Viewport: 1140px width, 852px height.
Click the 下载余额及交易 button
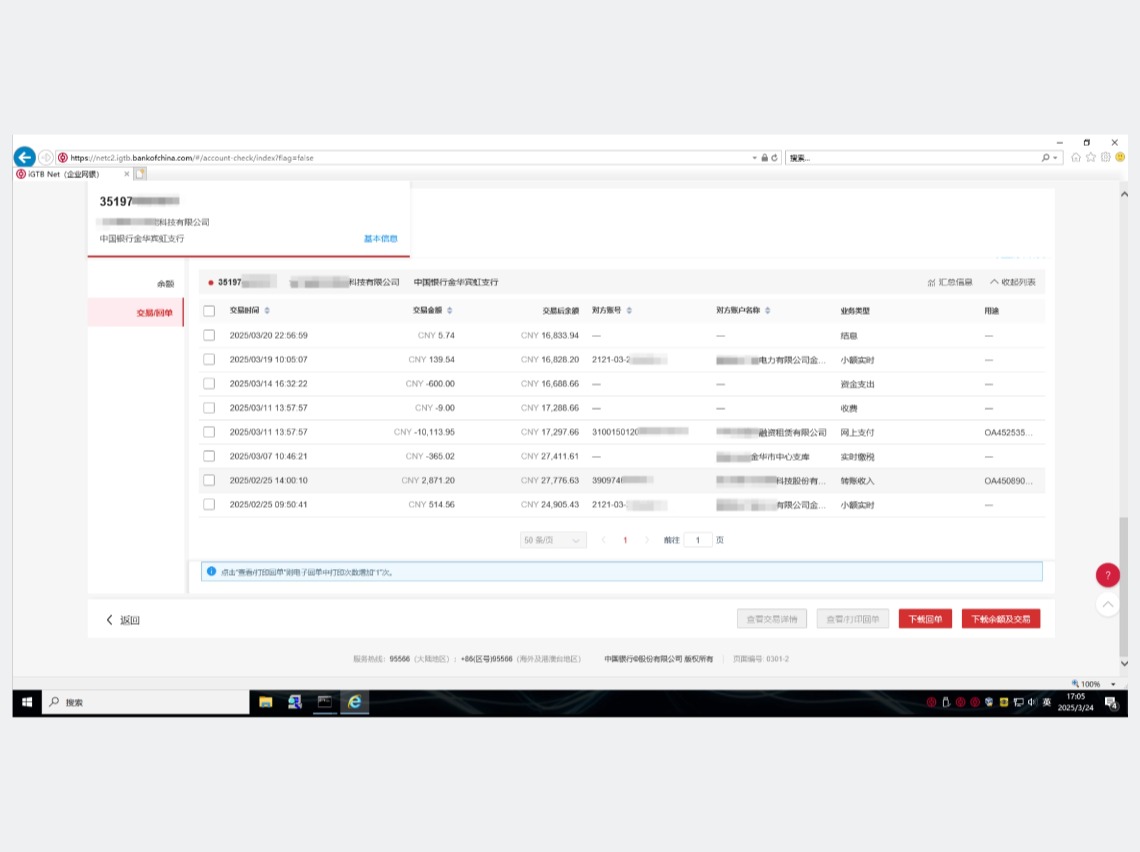click(x=1000, y=619)
